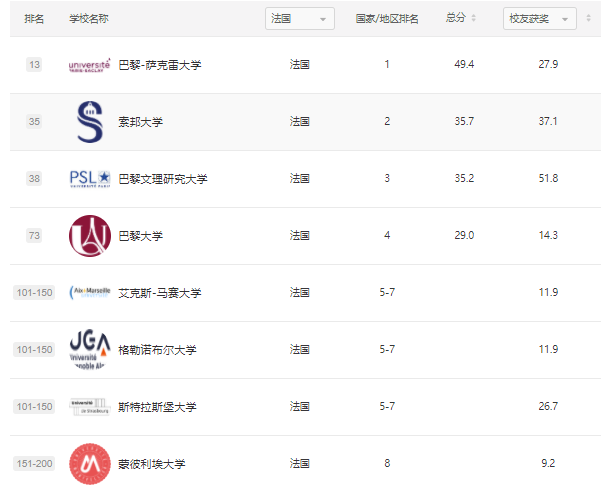Open the 蒙彼利埃大学 link

click(152, 464)
